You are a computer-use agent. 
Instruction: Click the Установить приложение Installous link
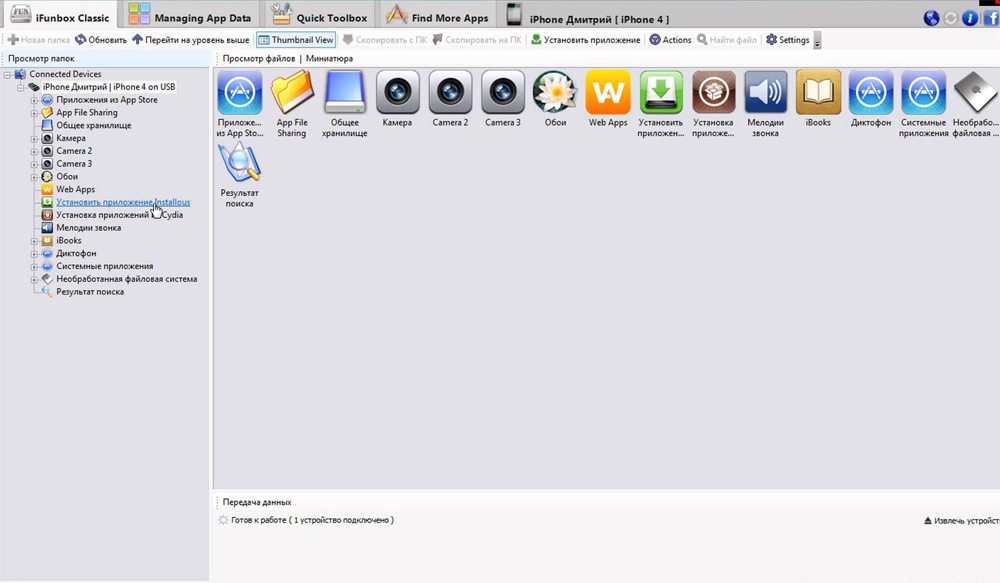click(x=122, y=202)
